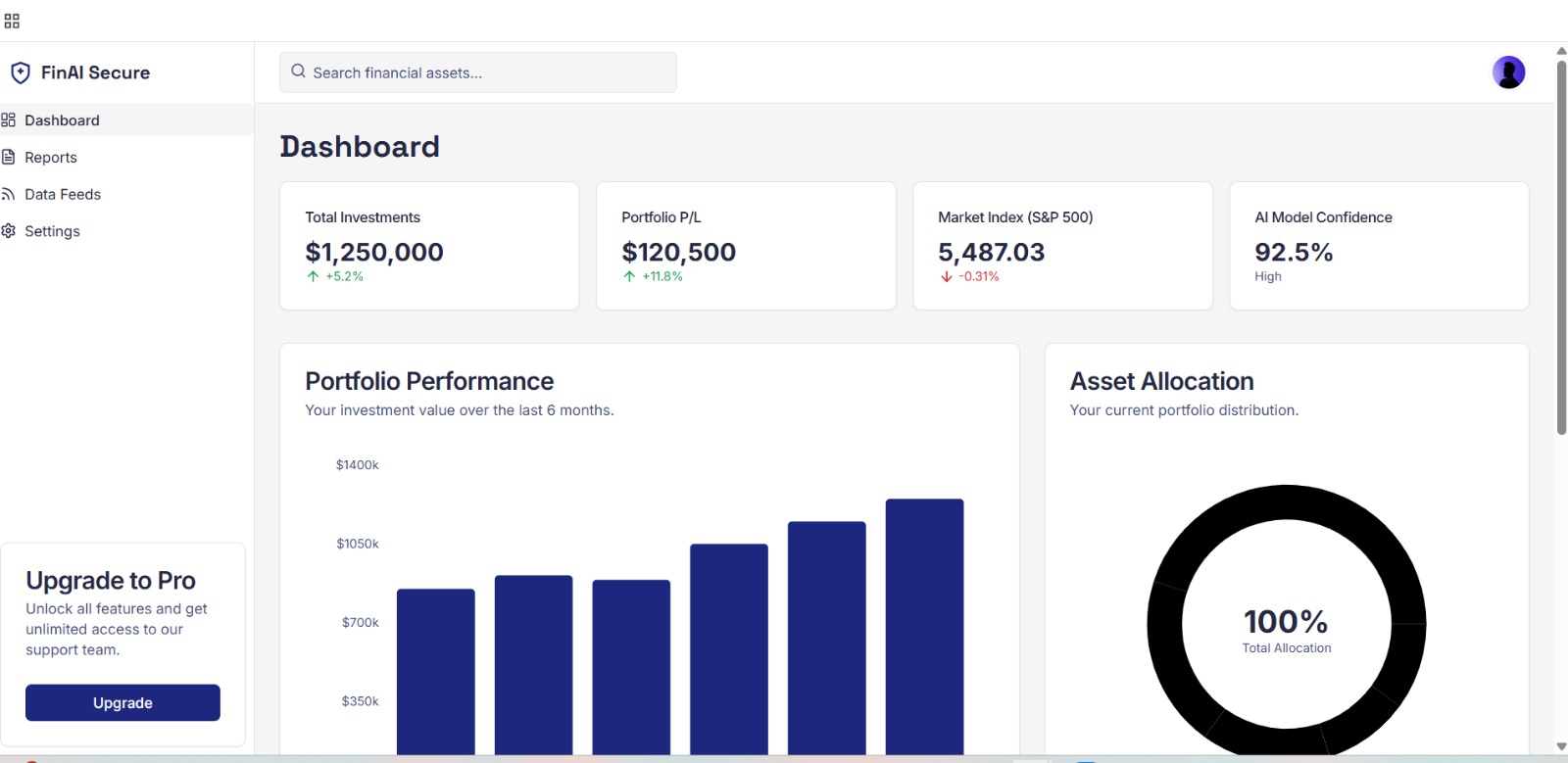Click the FinAI Secure shield logo
The width and height of the screenshot is (1568, 763).
(21, 72)
